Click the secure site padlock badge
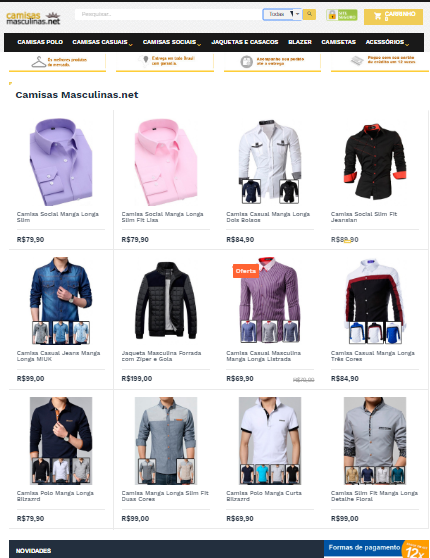430x558 pixels. 341,15
